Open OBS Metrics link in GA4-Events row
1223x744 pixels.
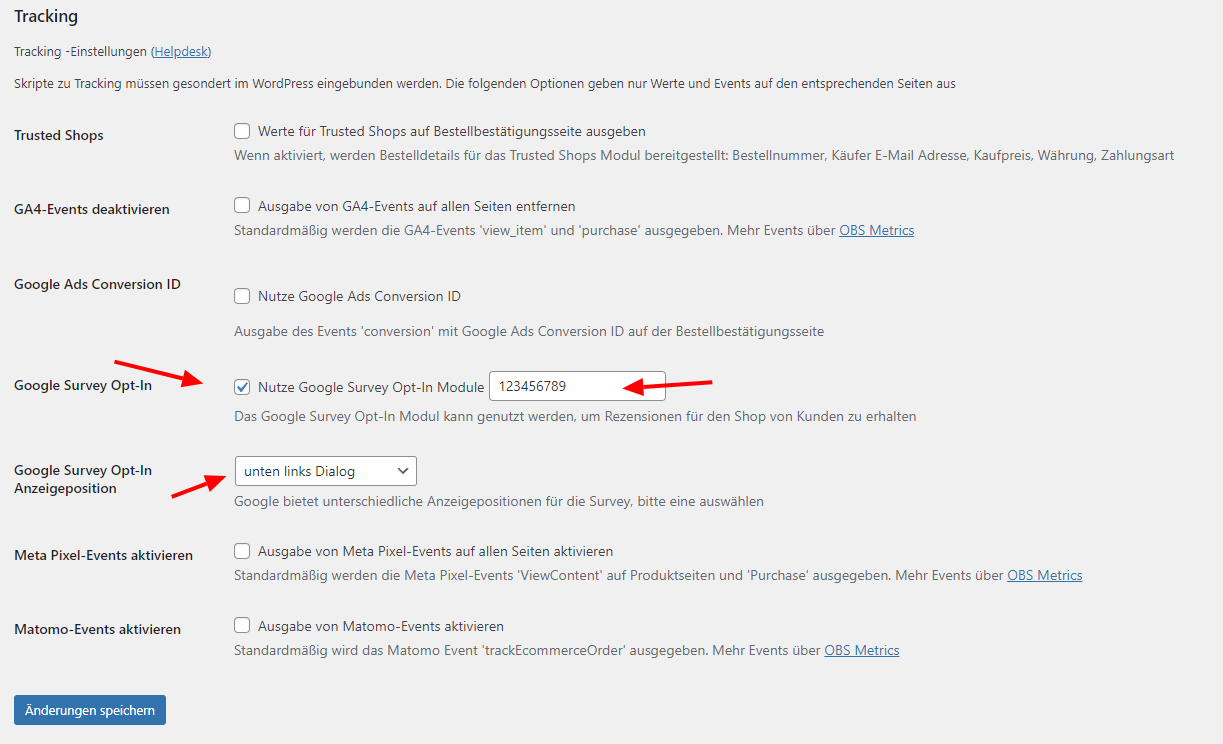(x=876, y=230)
